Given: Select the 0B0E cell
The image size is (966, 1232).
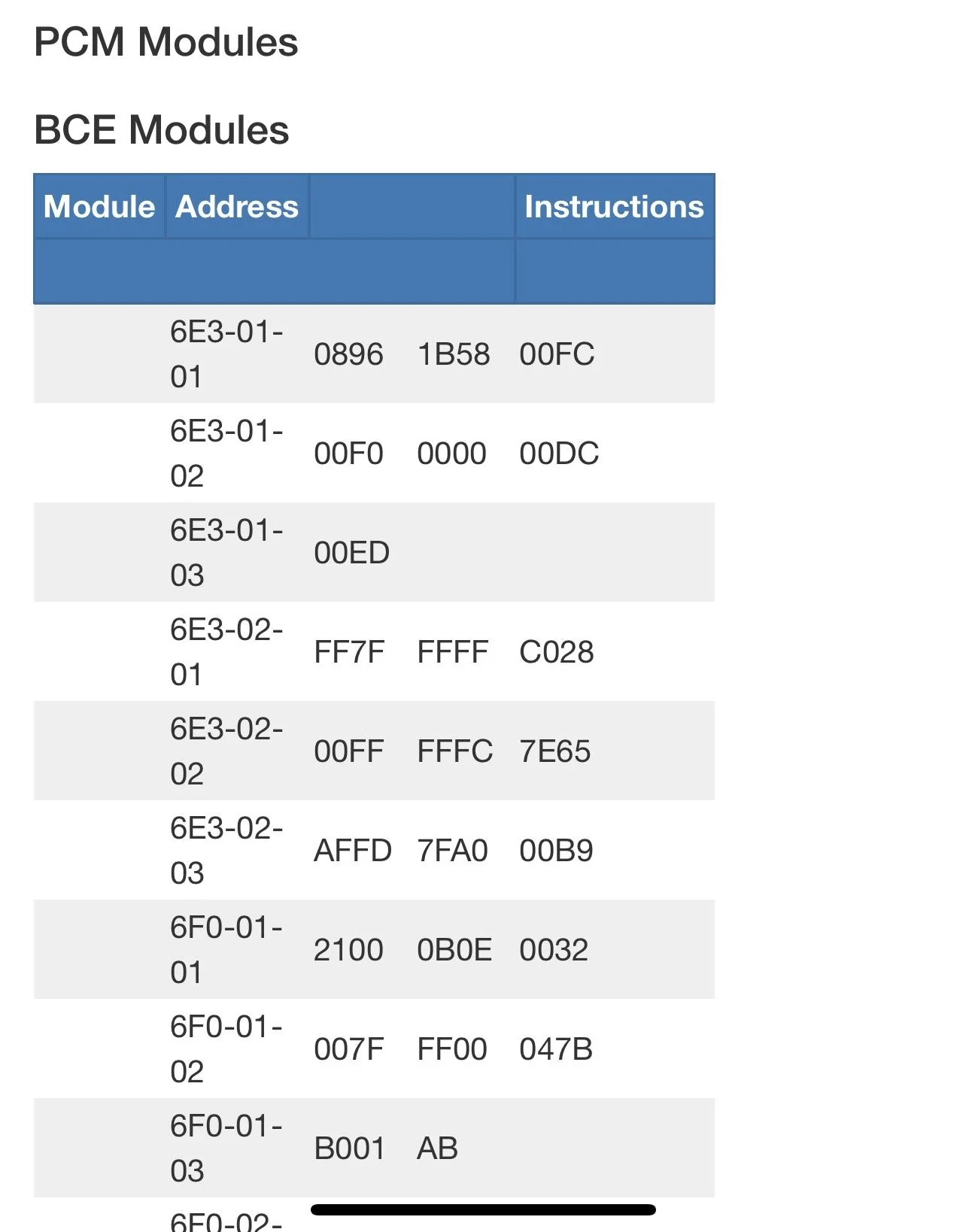Looking at the screenshot, I should (454, 950).
